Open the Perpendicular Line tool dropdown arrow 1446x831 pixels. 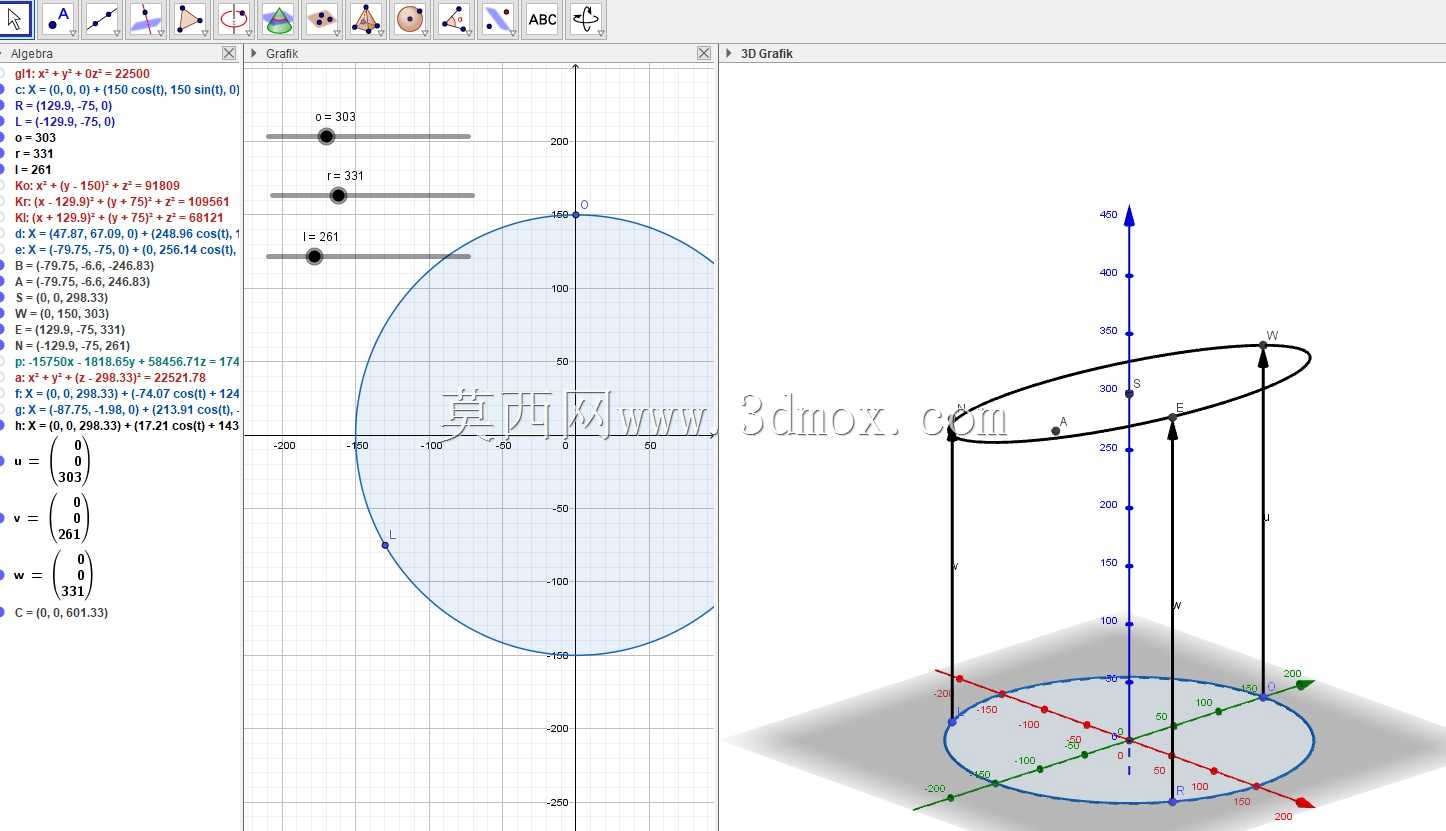pyautogui.click(x=160, y=33)
